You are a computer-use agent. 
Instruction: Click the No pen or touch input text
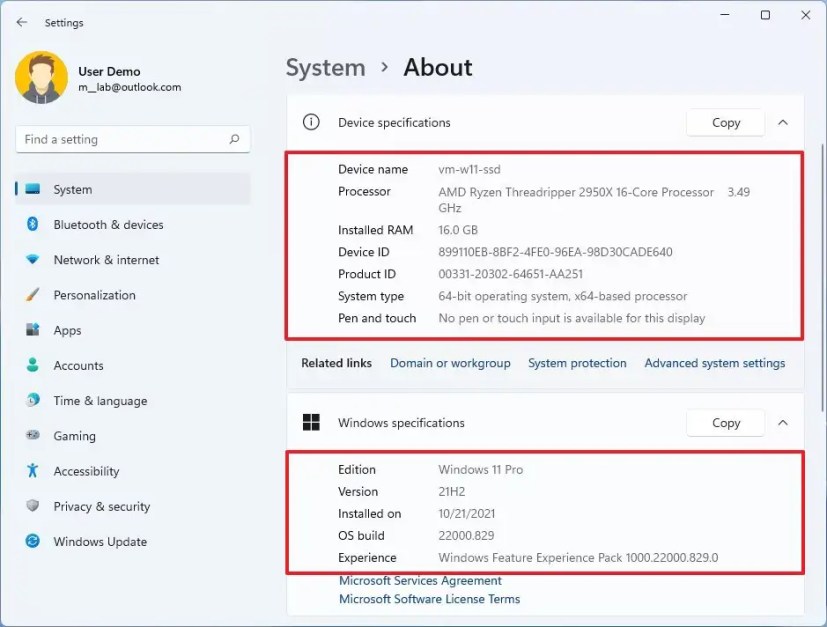571,319
